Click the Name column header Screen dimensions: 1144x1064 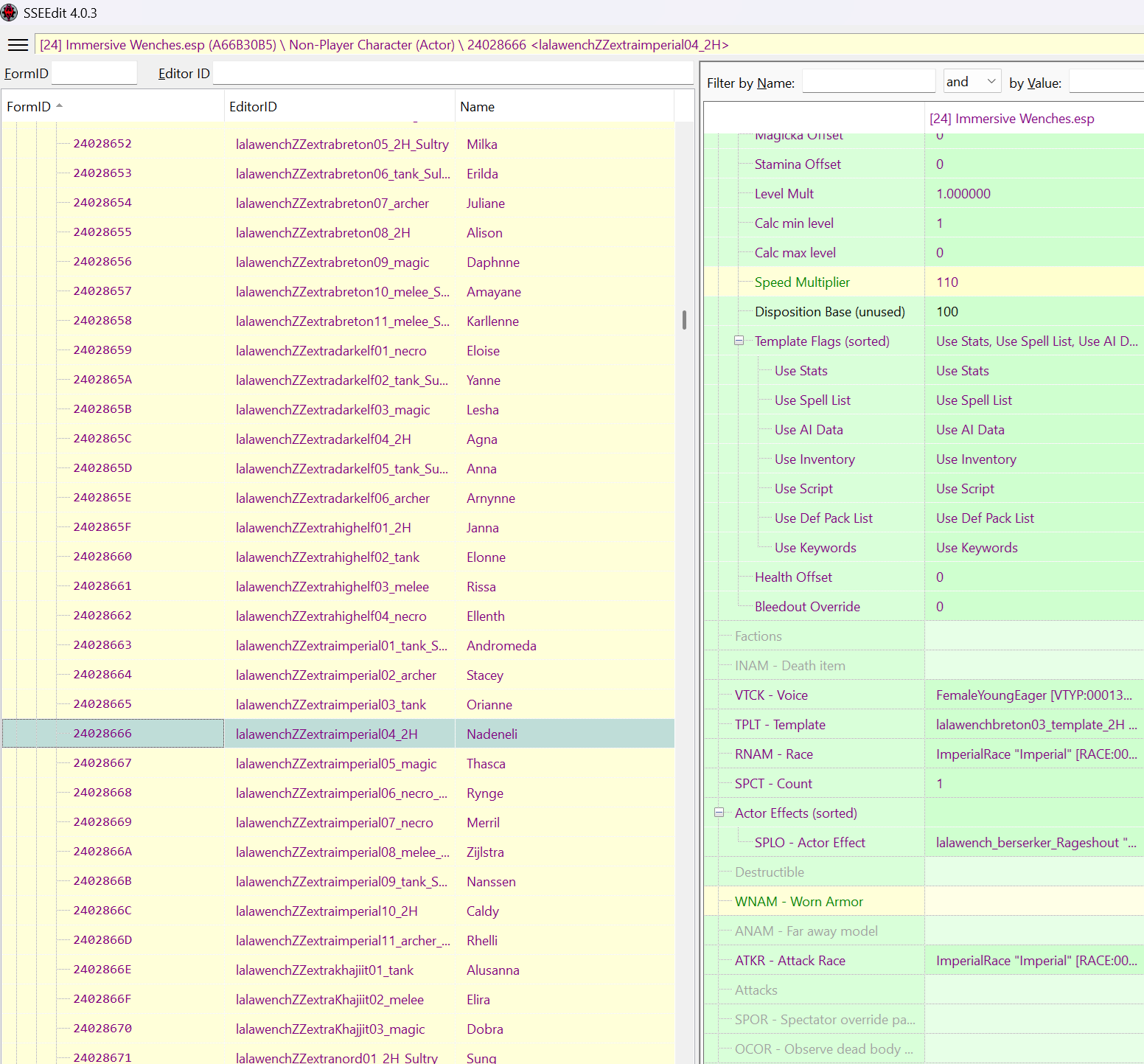(x=477, y=107)
